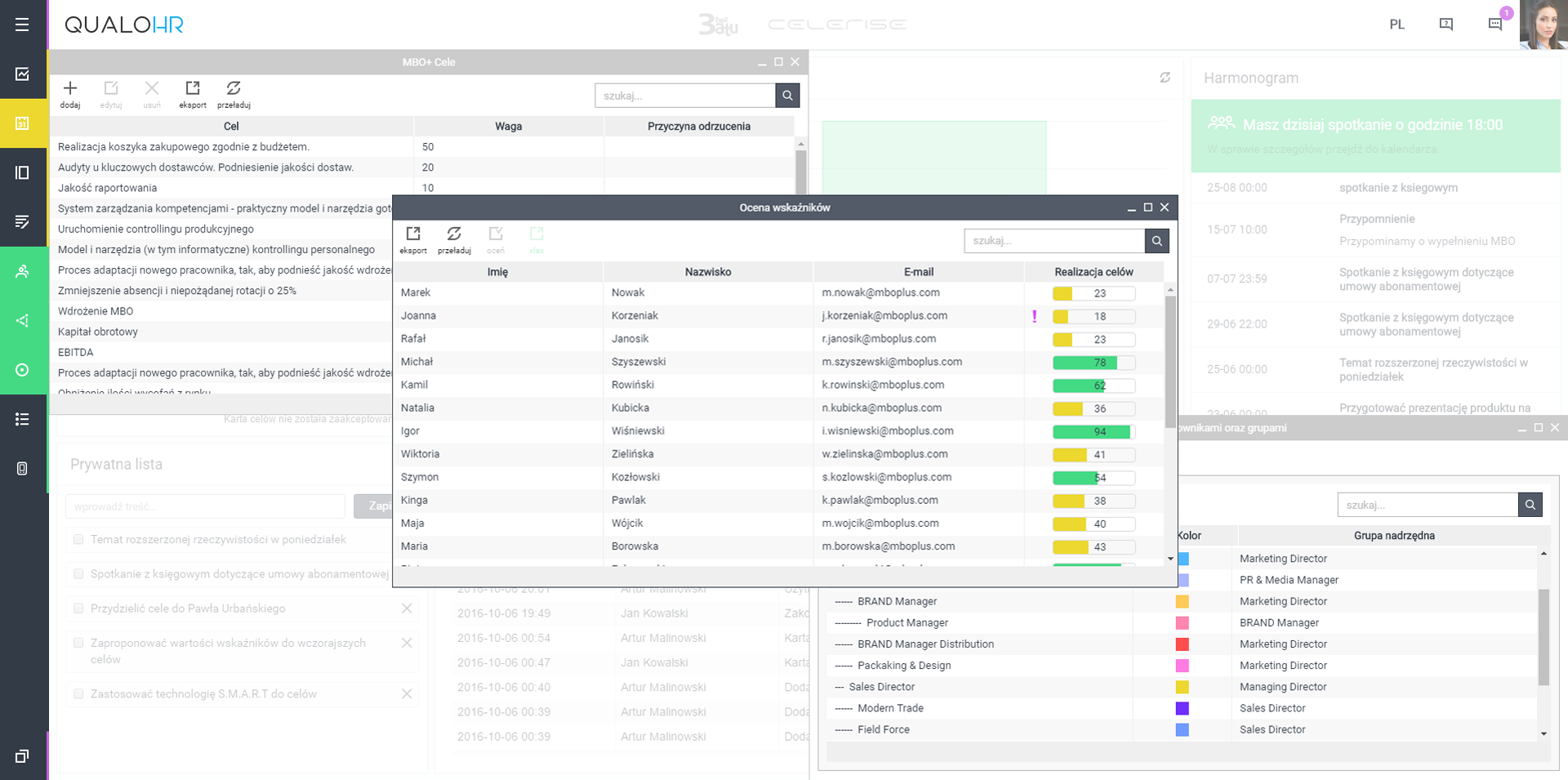Image resolution: width=1568 pixels, height=780 pixels.
Task: Add a new goal with dodaj
Action: pos(70,94)
